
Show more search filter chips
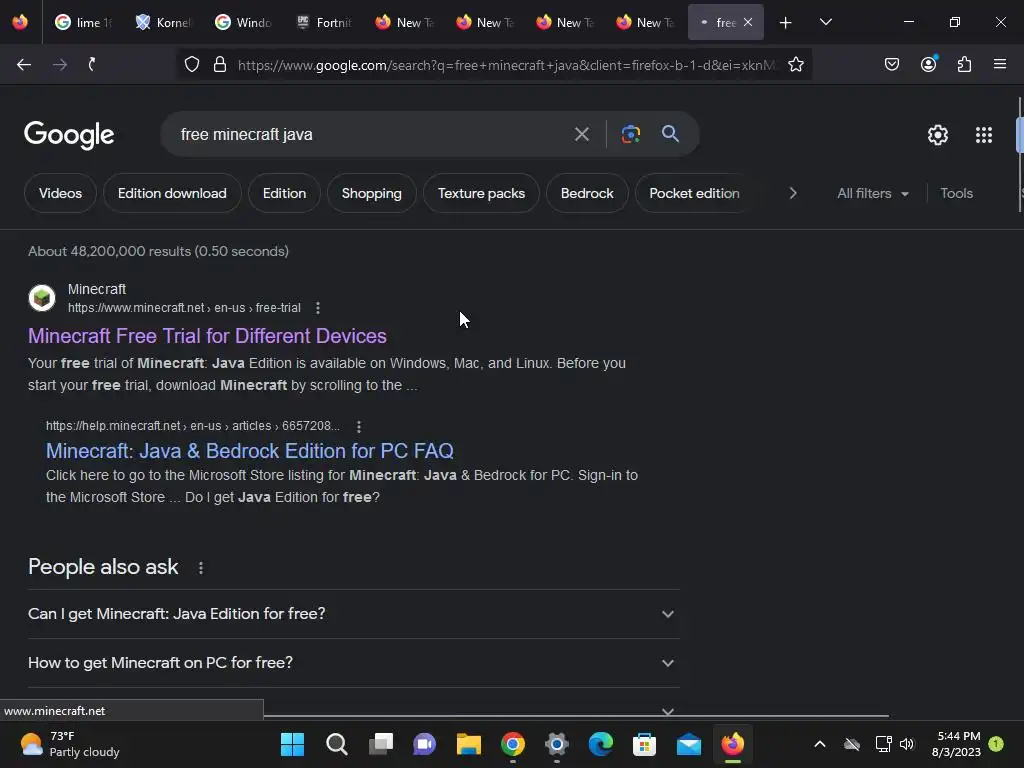point(793,193)
